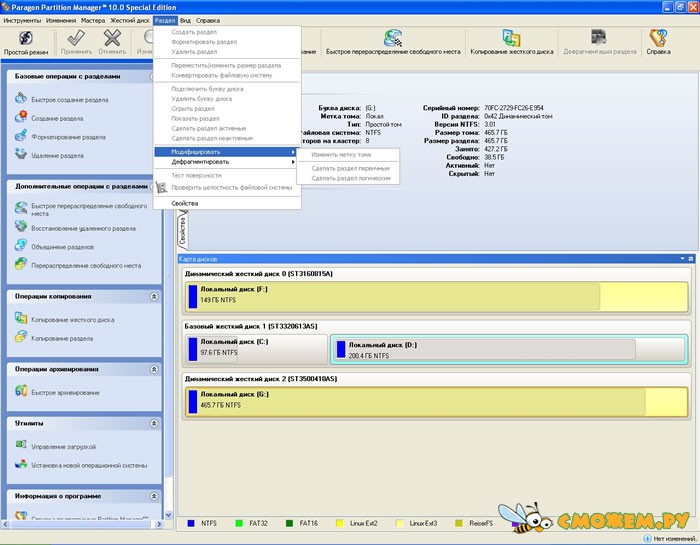Click Дефрагментация раздела toolbar icon

pos(599,38)
